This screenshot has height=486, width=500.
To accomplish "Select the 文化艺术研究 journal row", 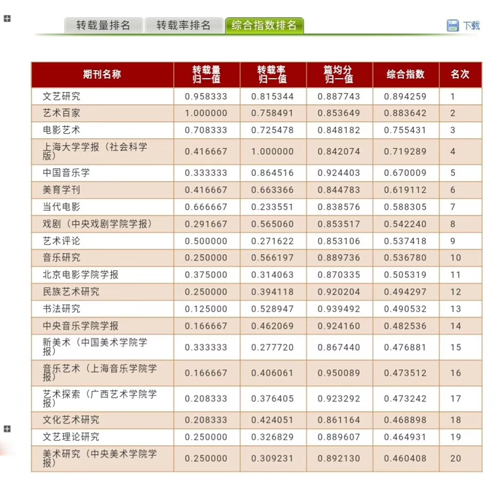I will (x=257, y=420).
